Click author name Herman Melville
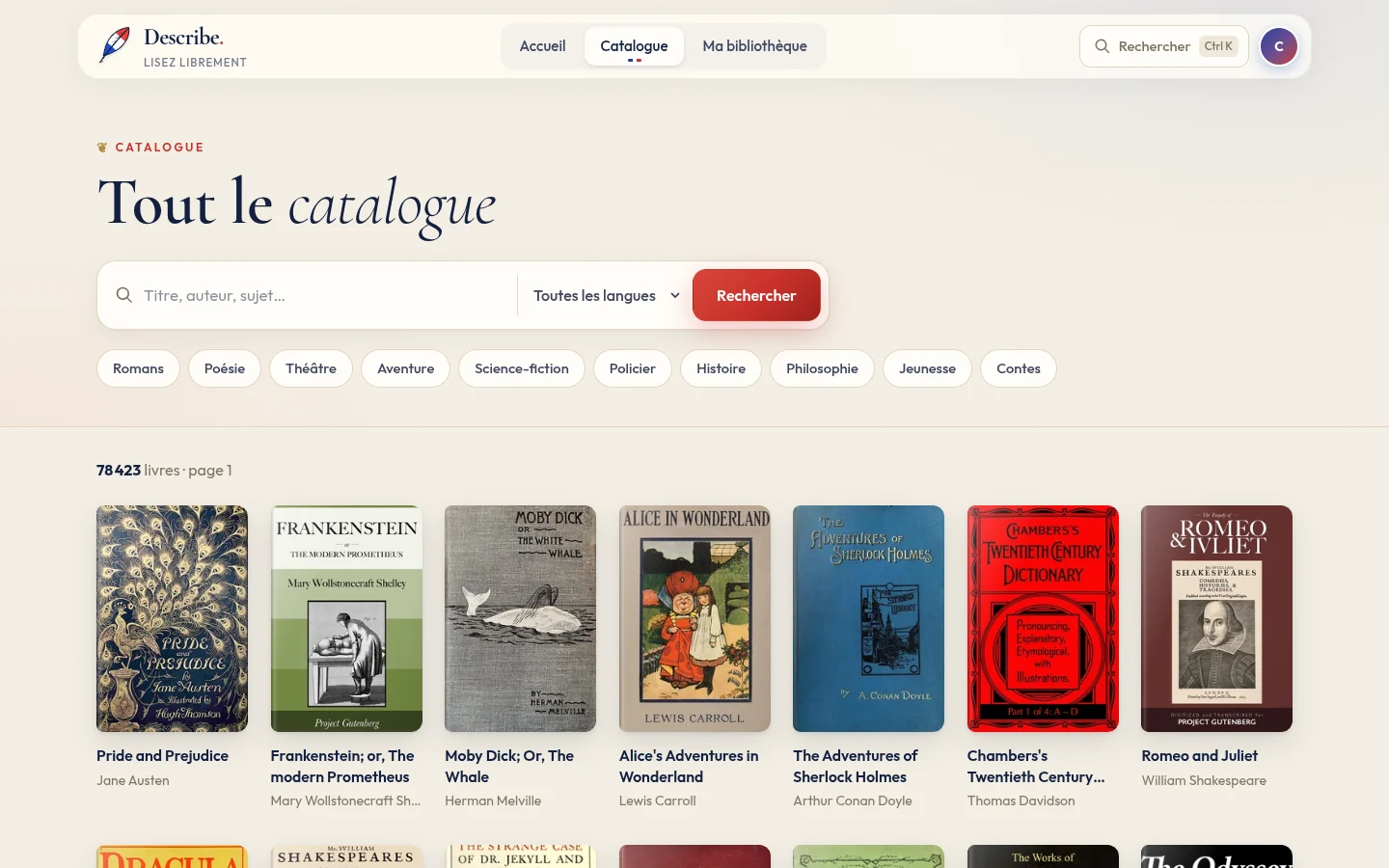Viewport: 1389px width, 868px height. click(493, 800)
